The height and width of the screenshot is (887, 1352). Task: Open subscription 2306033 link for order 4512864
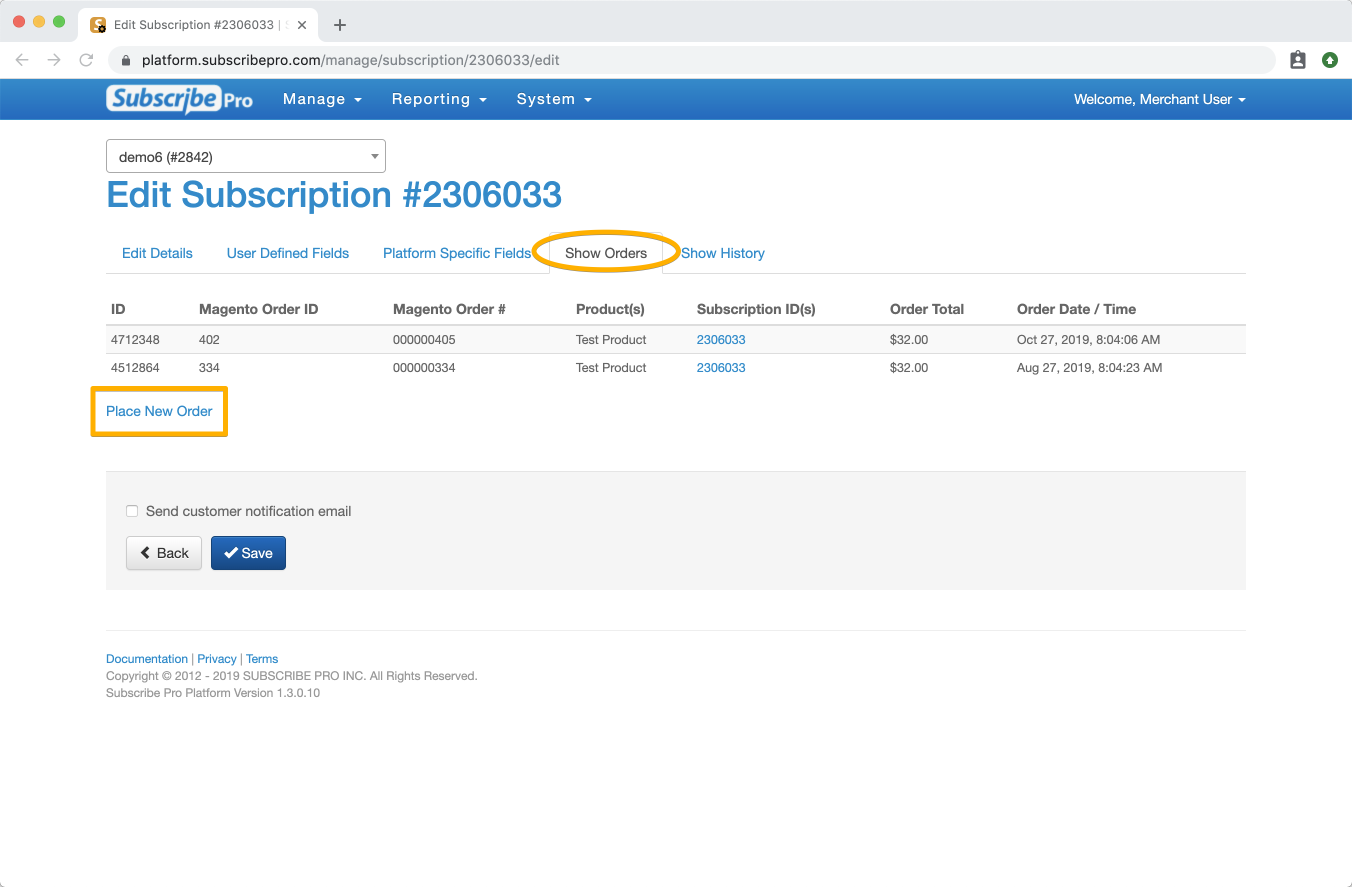pyautogui.click(x=721, y=368)
